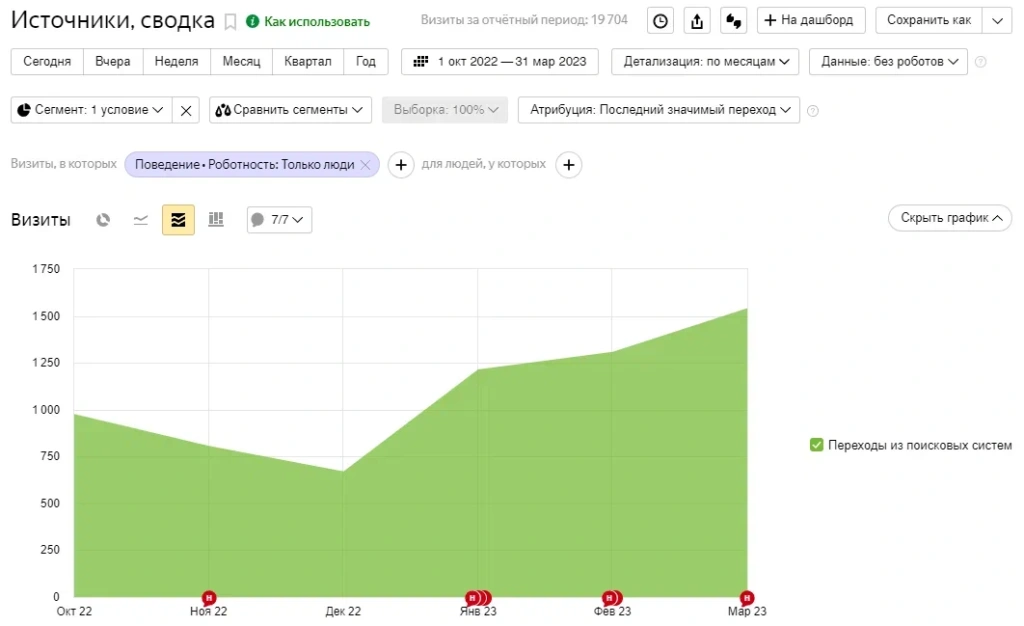Screen dimensions: 1024x626
Task: Click the annotation marker at Ноя 22
Action: pos(209,597)
